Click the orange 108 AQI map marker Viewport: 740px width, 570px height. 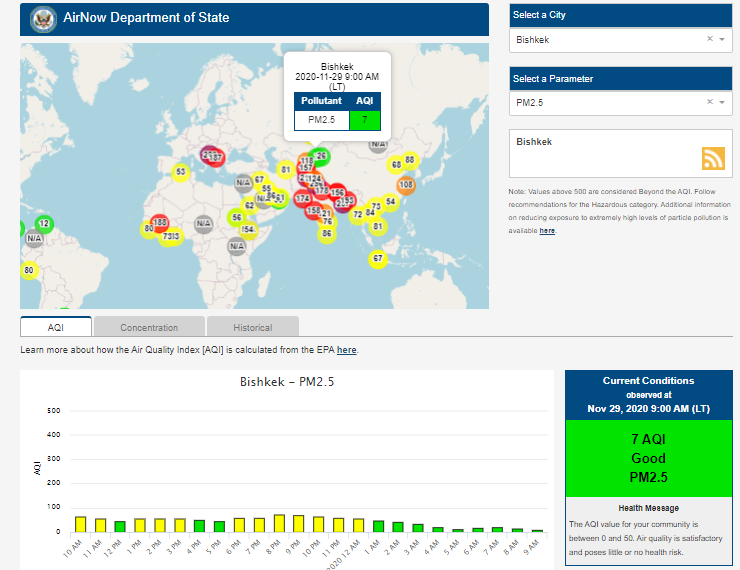(x=406, y=185)
